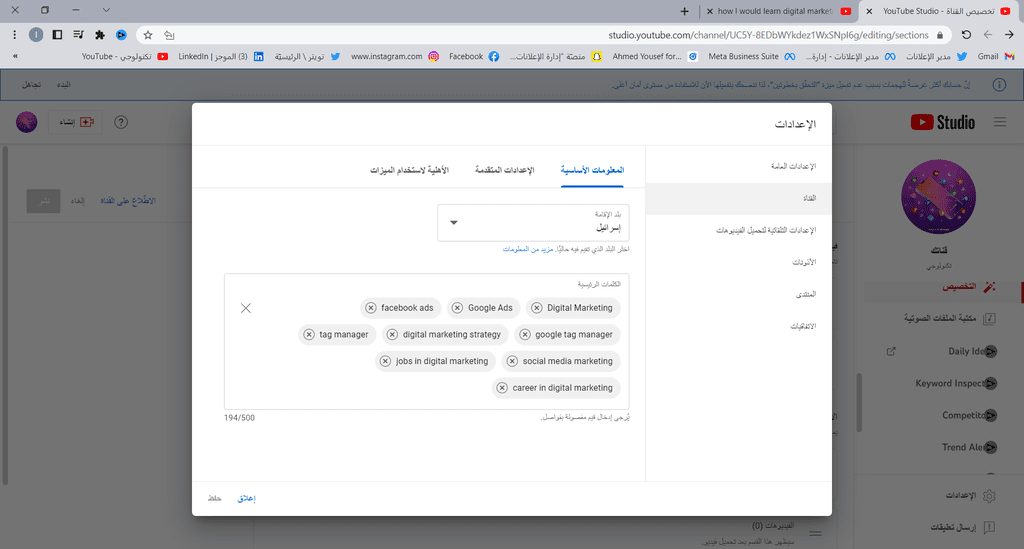Open the LinkedIn bookmark
Image resolution: width=1024 pixels, height=549 pixels.
(221, 57)
